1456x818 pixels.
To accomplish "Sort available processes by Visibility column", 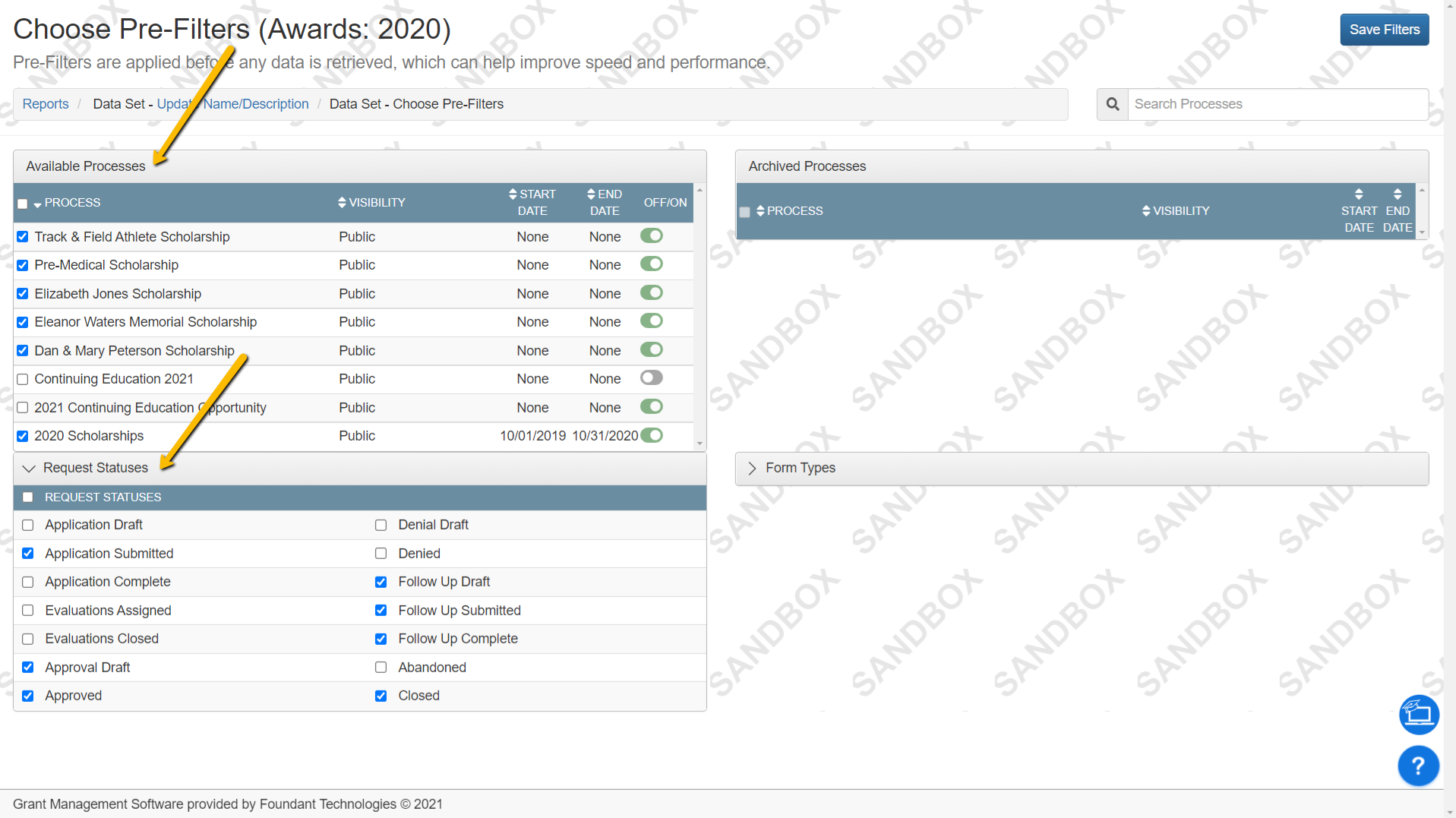I will (x=372, y=203).
